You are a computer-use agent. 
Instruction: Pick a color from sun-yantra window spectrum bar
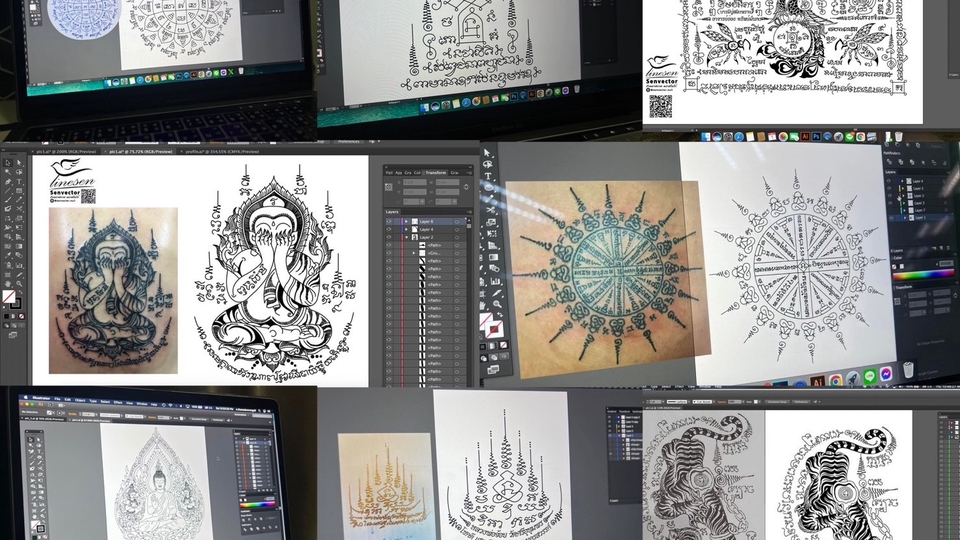pos(923,274)
